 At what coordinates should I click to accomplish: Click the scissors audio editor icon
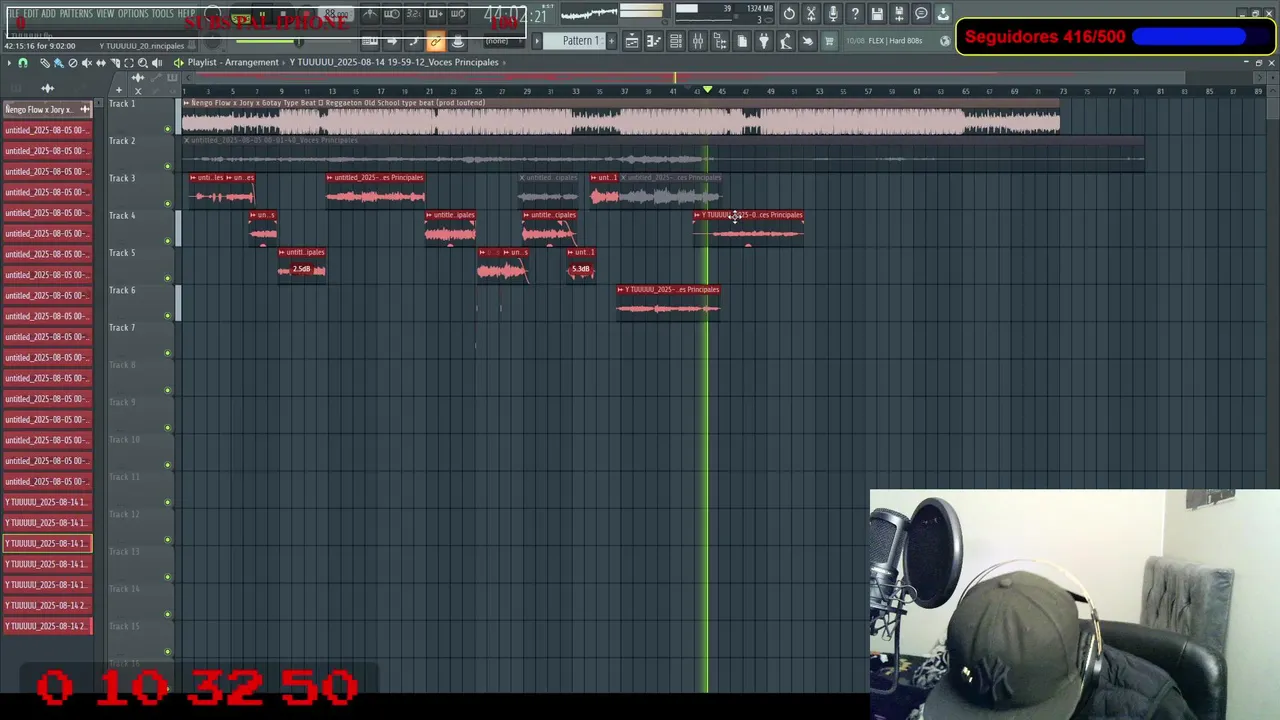point(811,13)
